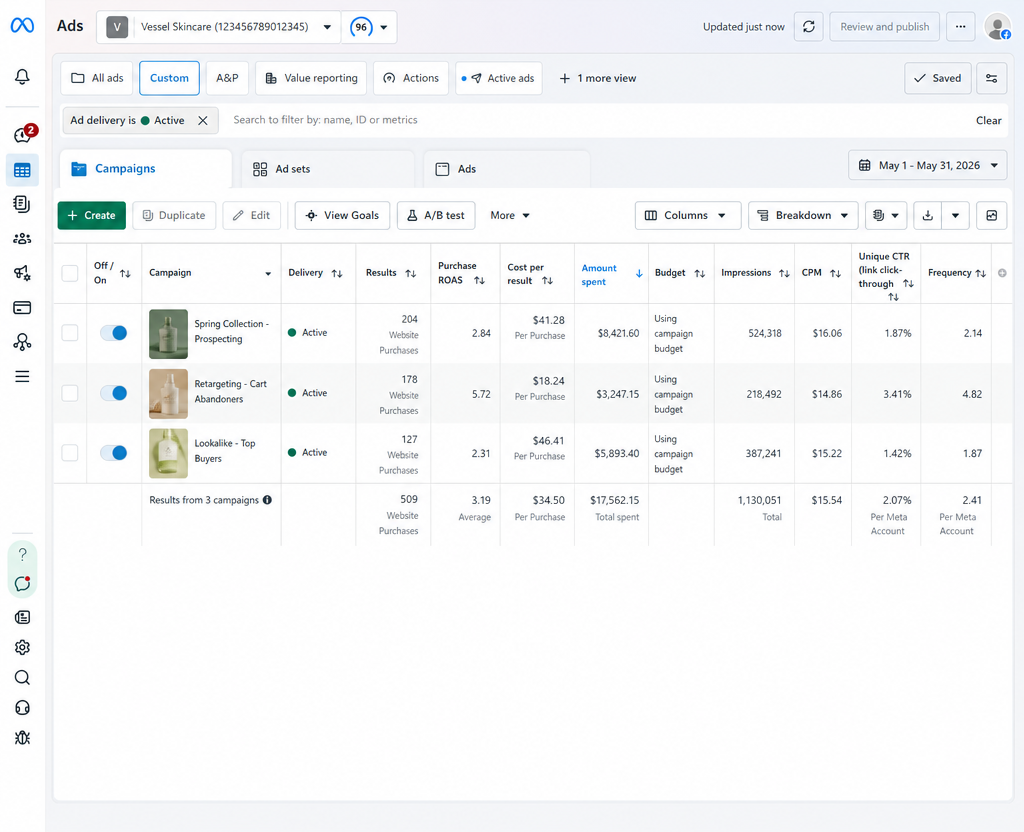Open Help question mark icon
Viewport: 1024px width, 832px height.
pos(22,554)
